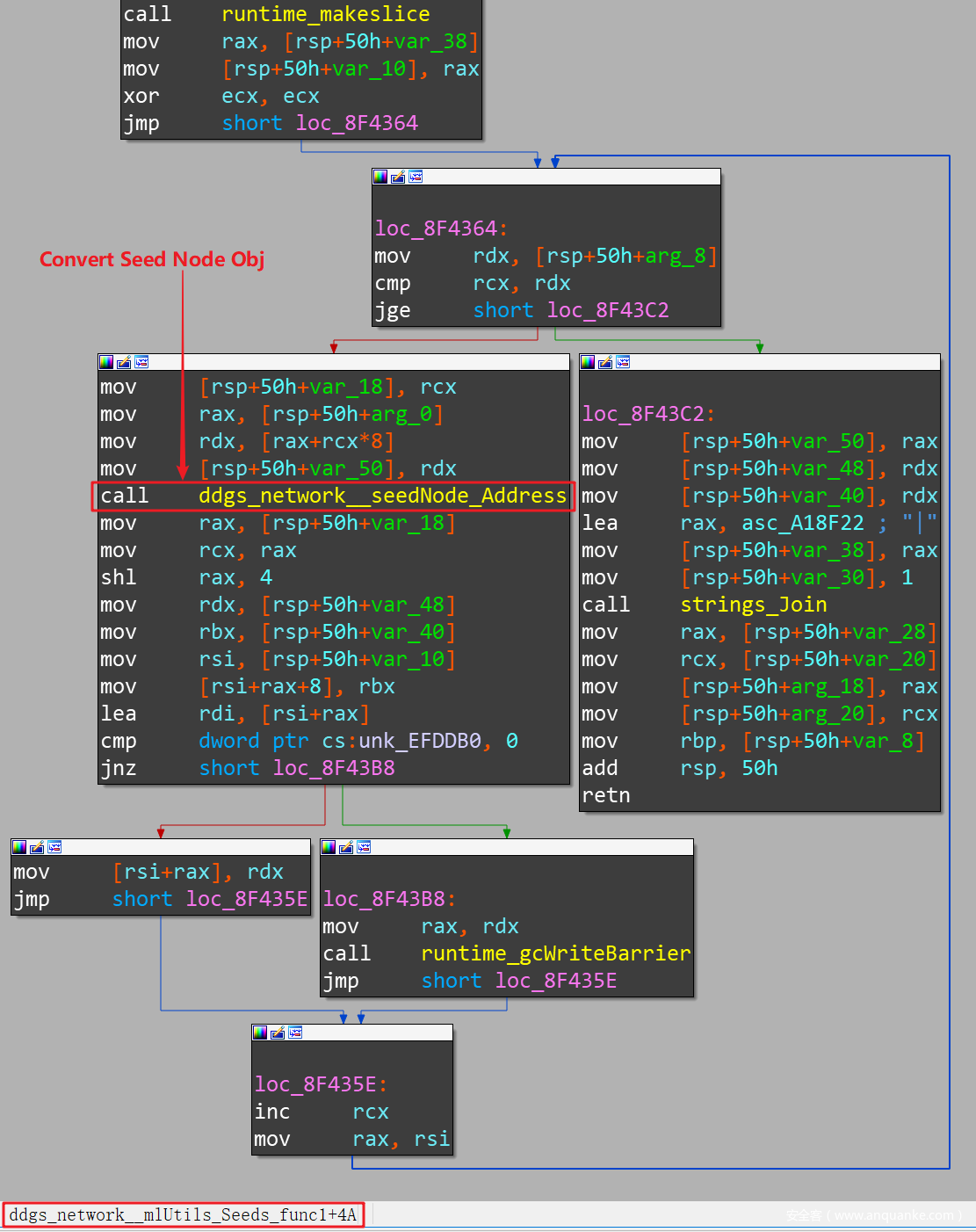Click the runtime_makeslice function name
Screen dimensions: 976x1232
point(325,14)
